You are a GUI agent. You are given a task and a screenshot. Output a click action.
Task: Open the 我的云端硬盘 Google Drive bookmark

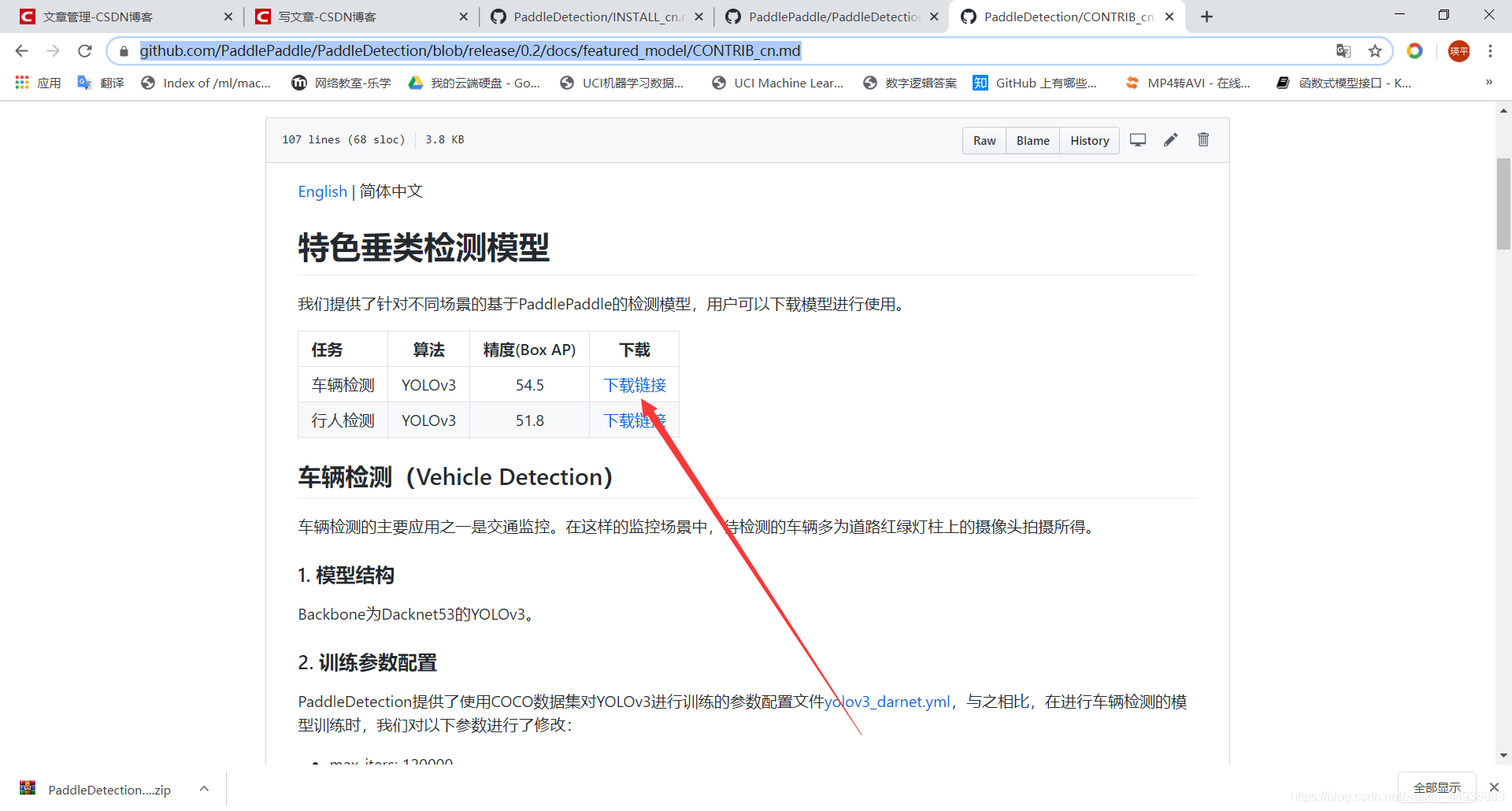[x=474, y=83]
